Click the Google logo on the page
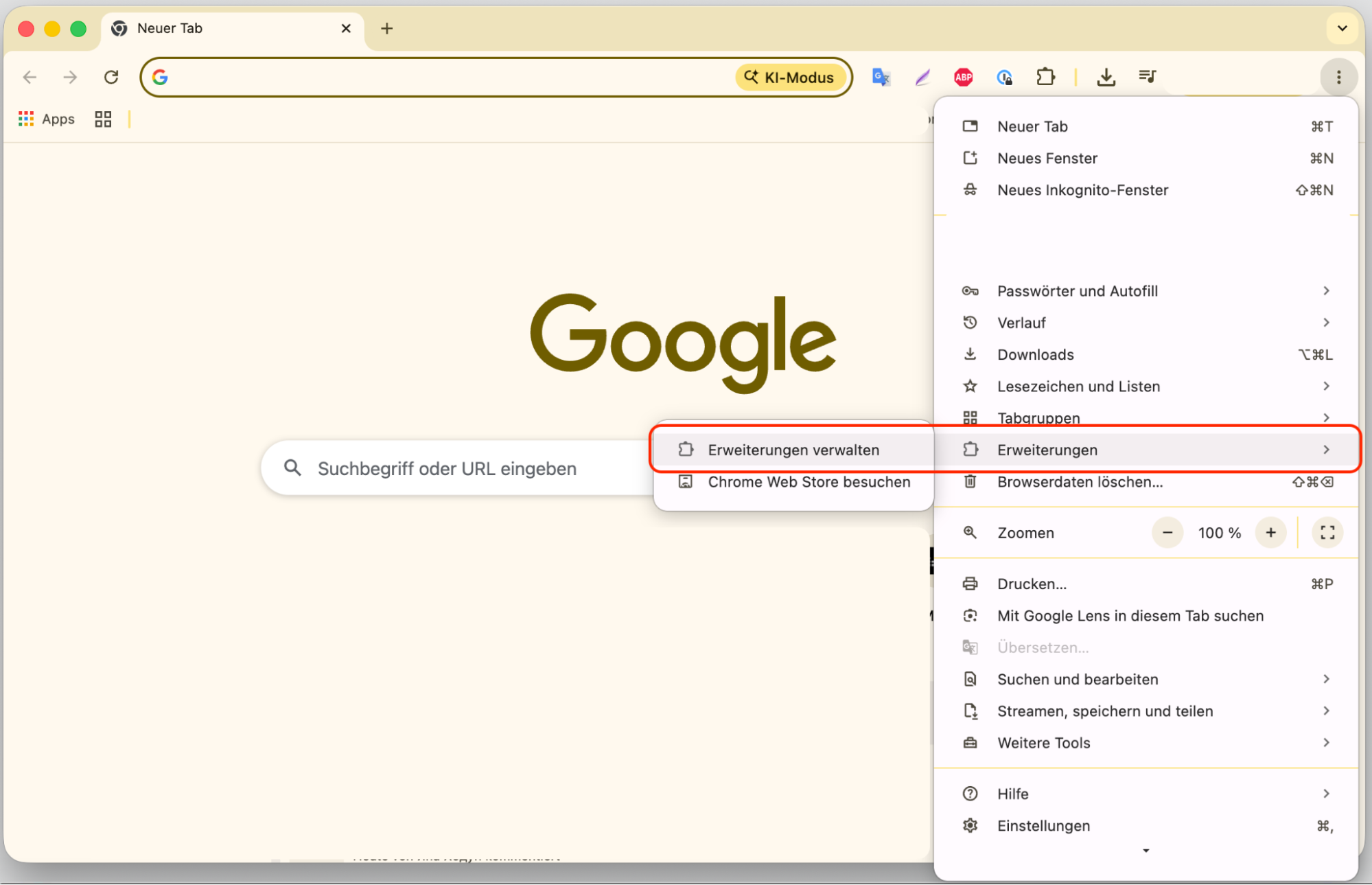 683,343
